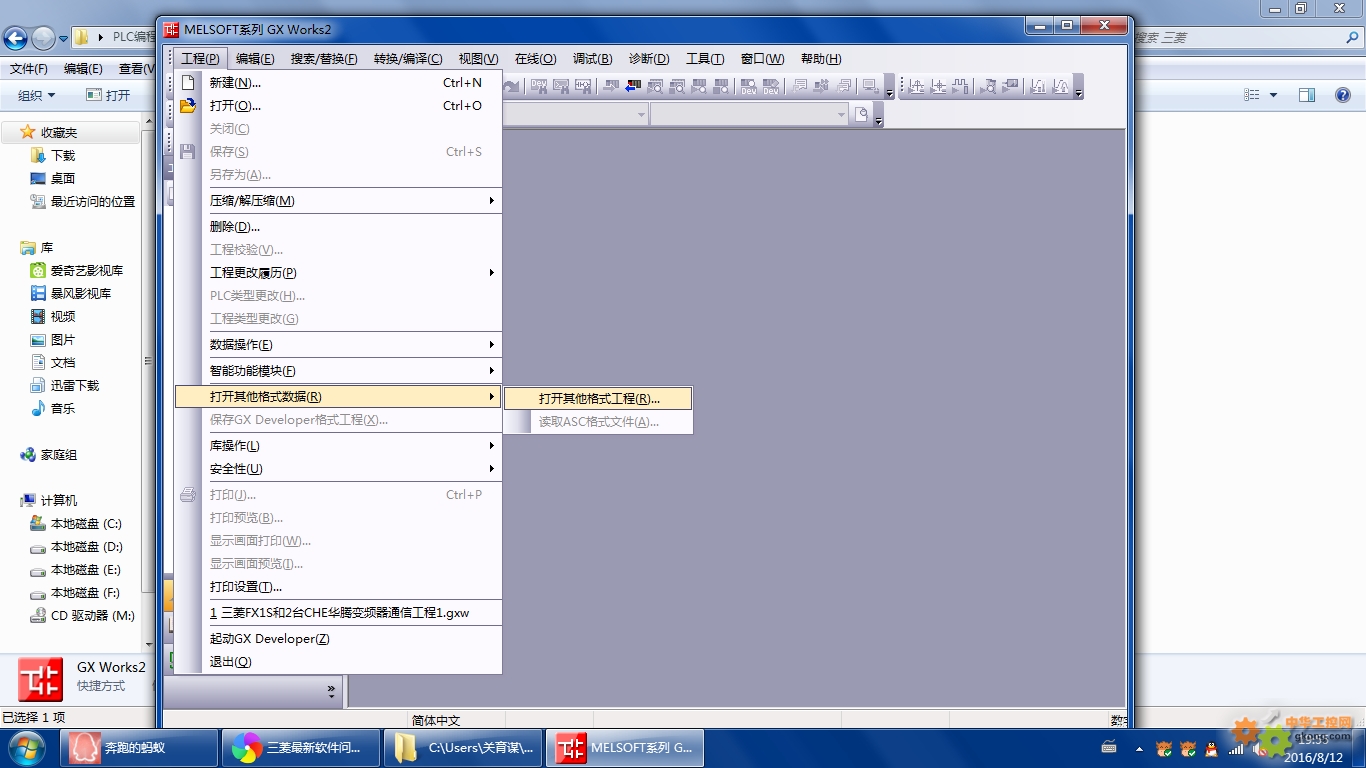Screen dimensions: 1366x768
Task: Open the 诊断(D) menu
Action: 649,59
